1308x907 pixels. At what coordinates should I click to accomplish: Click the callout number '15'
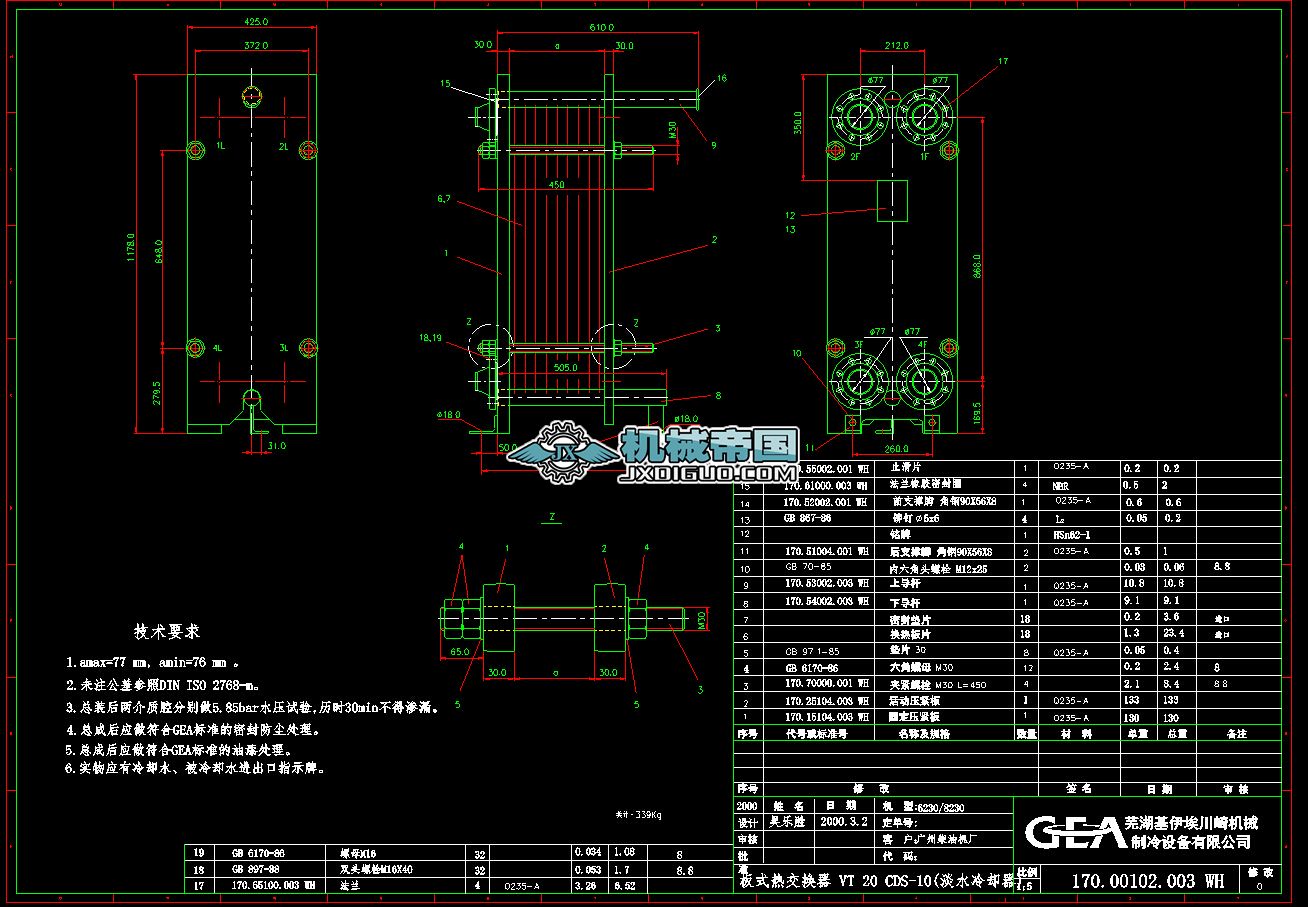[445, 84]
